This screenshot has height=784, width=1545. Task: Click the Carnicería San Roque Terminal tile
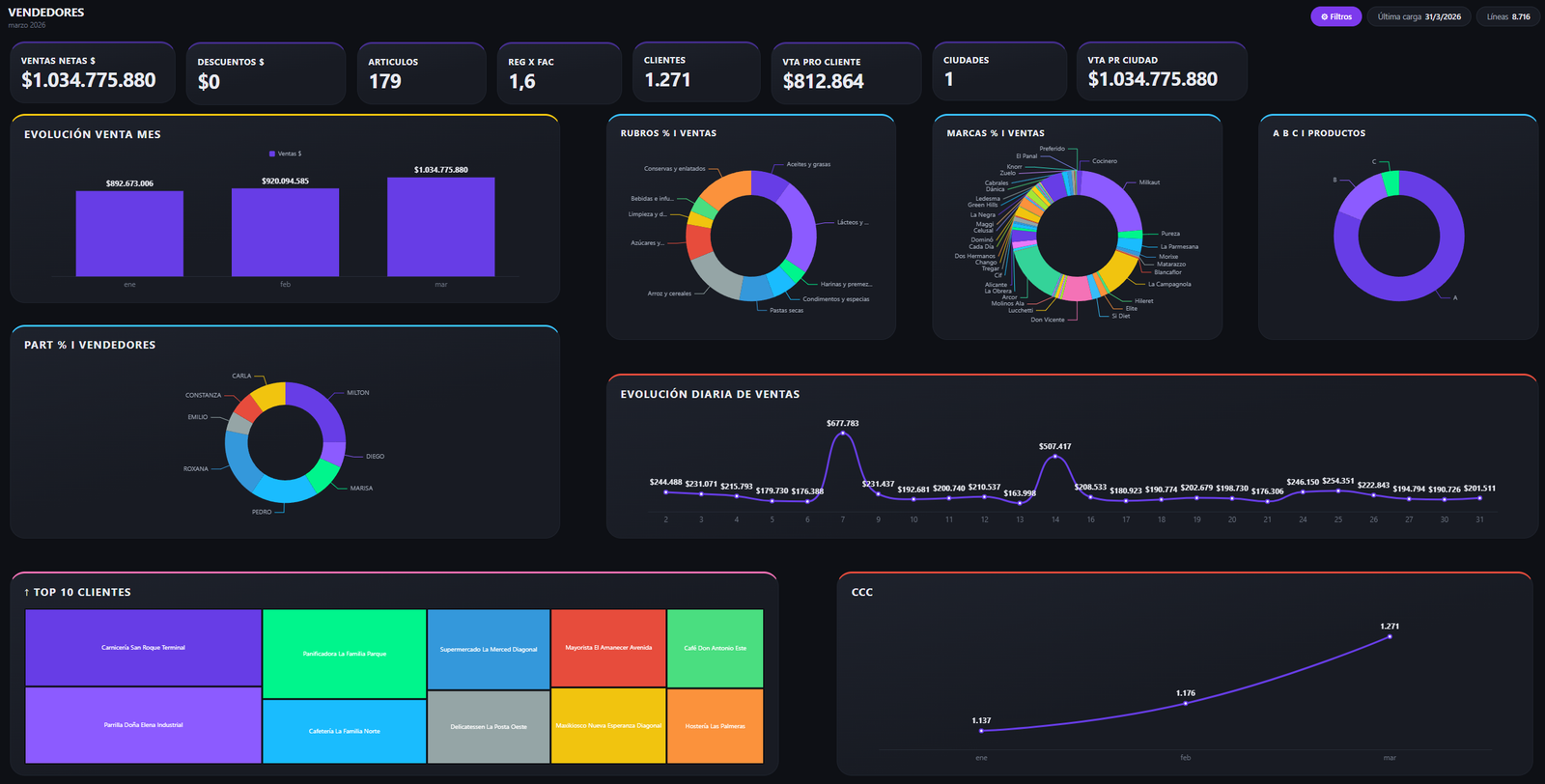point(143,647)
